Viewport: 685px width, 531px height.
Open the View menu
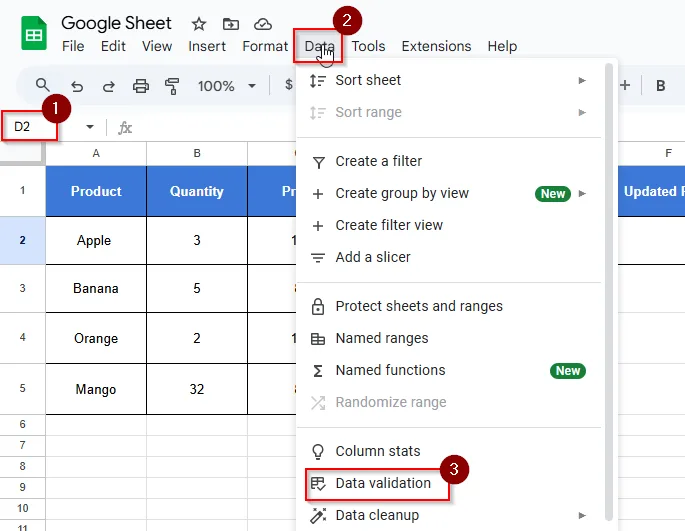[157, 46]
